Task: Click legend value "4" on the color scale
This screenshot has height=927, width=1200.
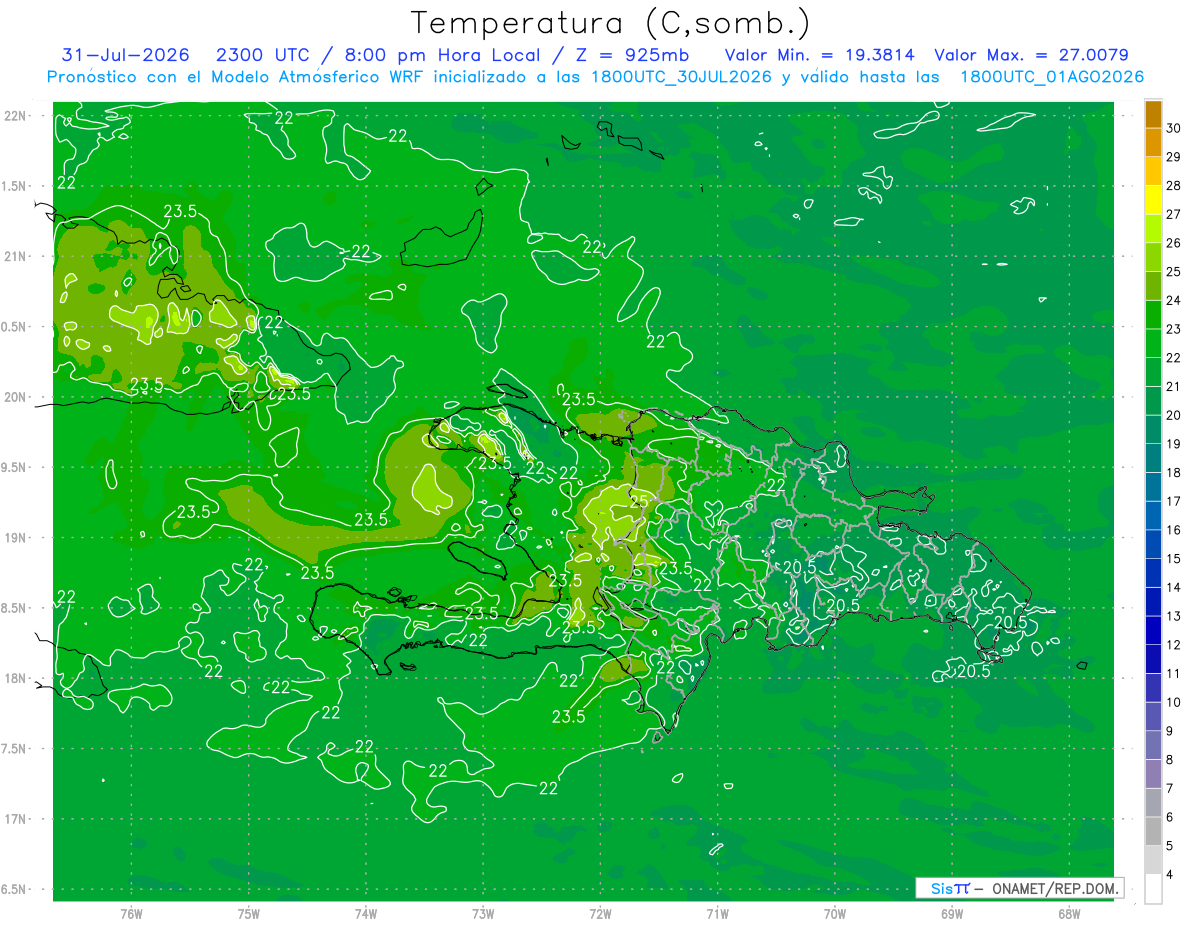Action: 1171,875
